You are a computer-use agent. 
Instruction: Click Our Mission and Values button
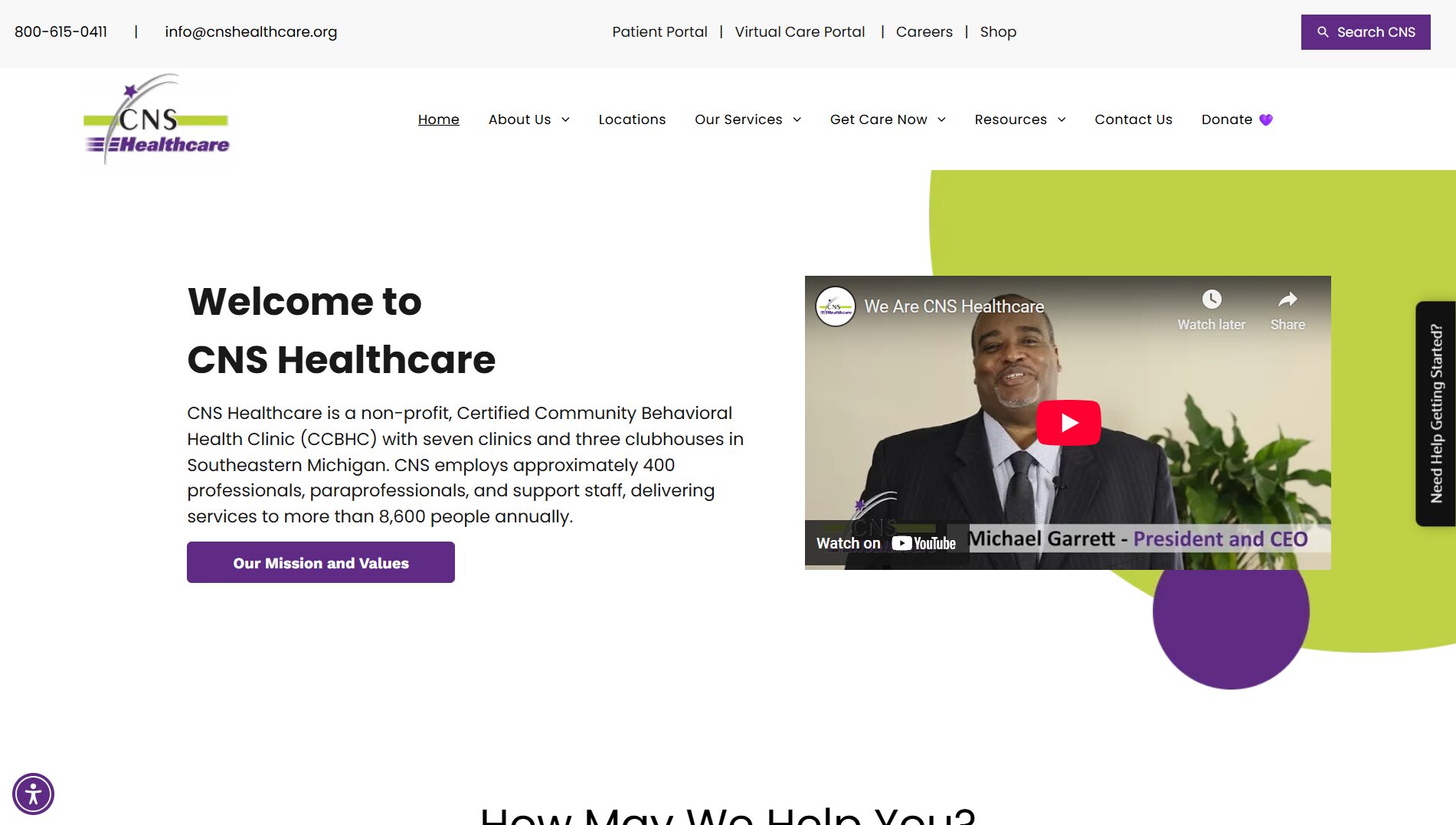[x=321, y=562]
